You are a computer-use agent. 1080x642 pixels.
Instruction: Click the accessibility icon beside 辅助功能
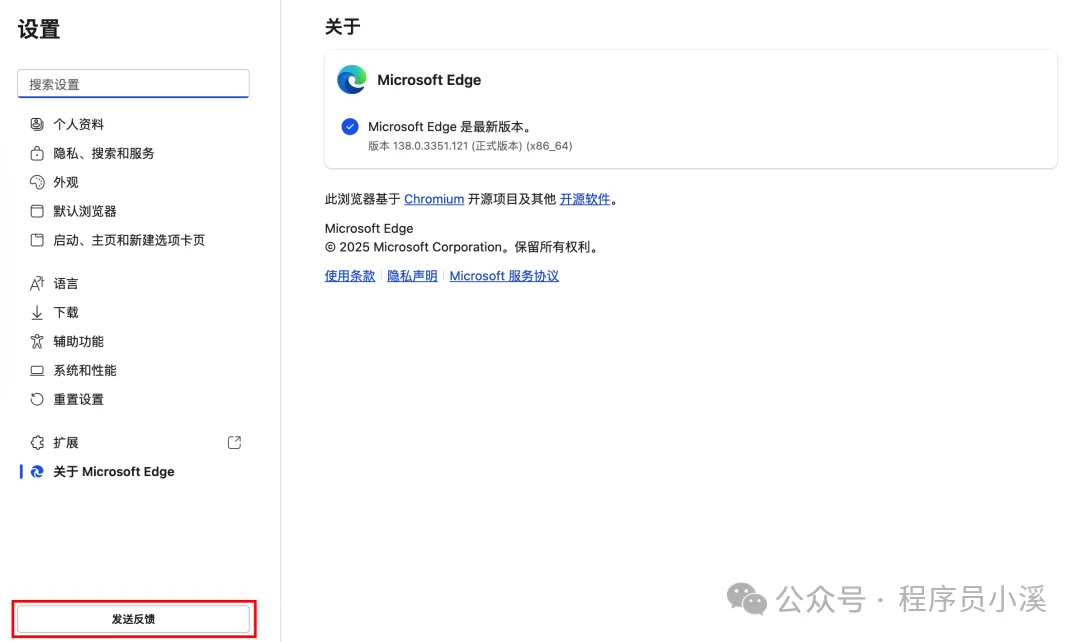coord(37,341)
